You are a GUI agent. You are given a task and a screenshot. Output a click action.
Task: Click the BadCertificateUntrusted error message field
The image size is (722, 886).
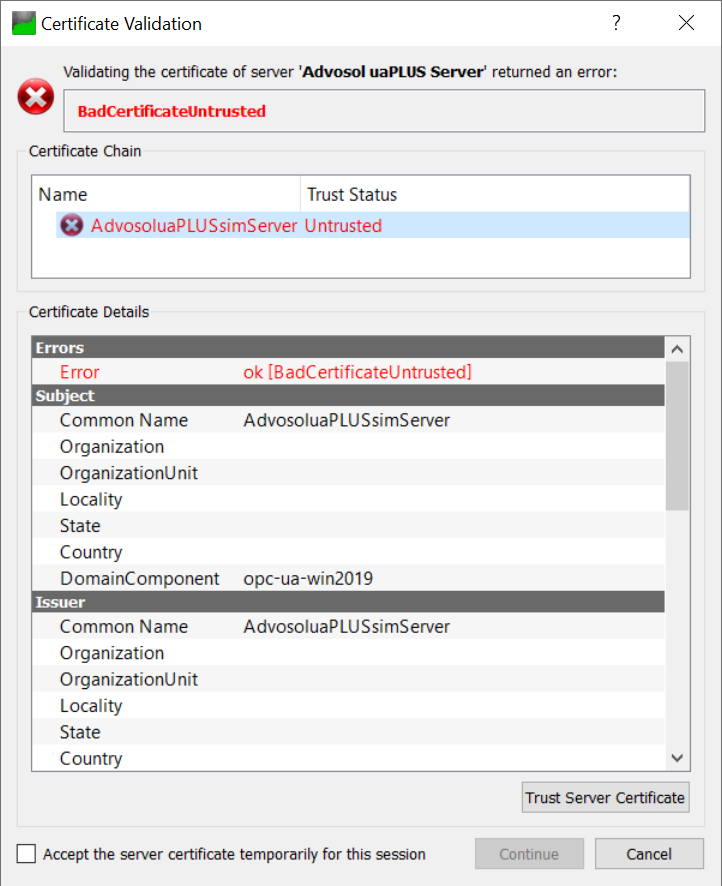click(x=384, y=111)
